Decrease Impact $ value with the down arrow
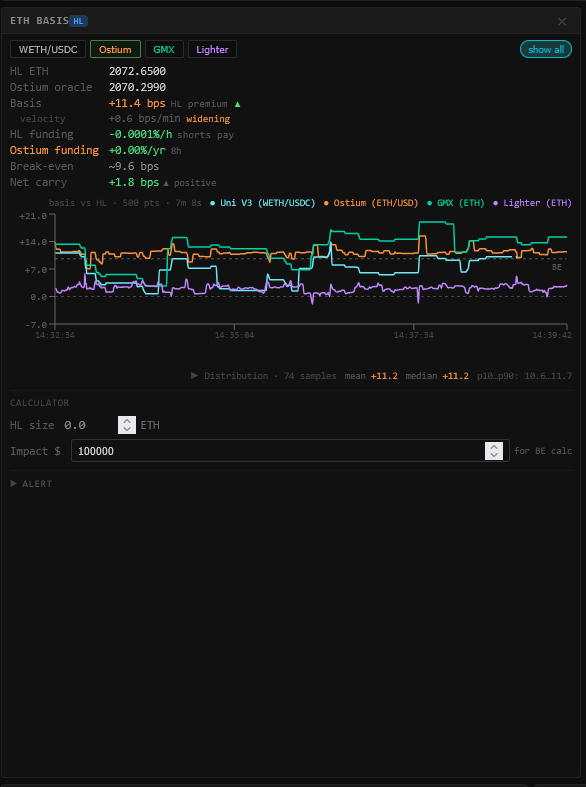The width and height of the screenshot is (586, 787). pyautogui.click(x=494, y=455)
